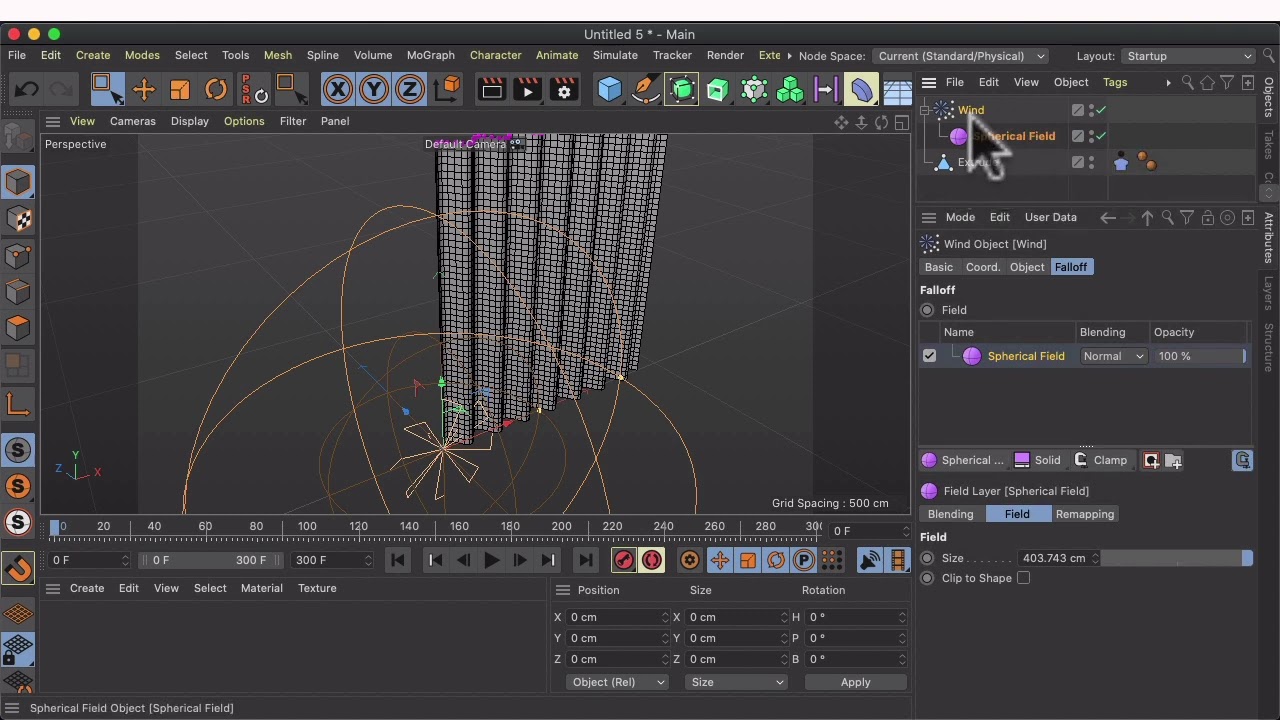Image resolution: width=1280 pixels, height=720 pixels.
Task: Toggle Y-axis lock
Action: (x=374, y=90)
